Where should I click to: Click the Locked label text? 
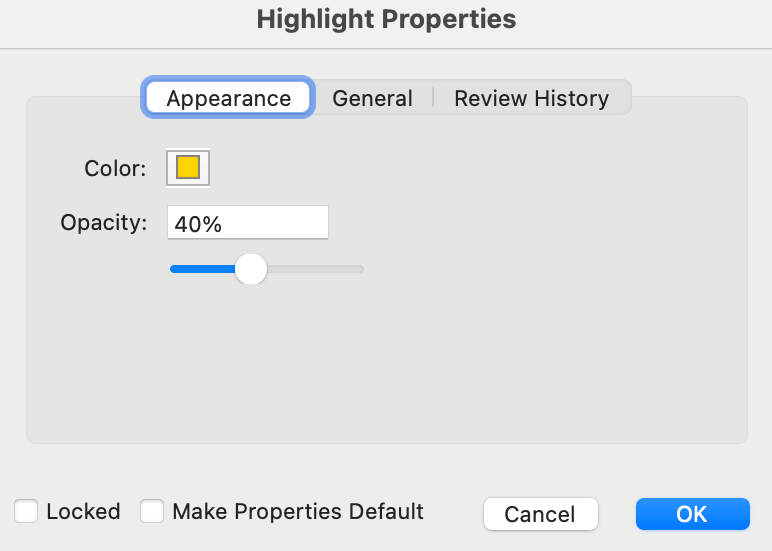[x=83, y=512]
